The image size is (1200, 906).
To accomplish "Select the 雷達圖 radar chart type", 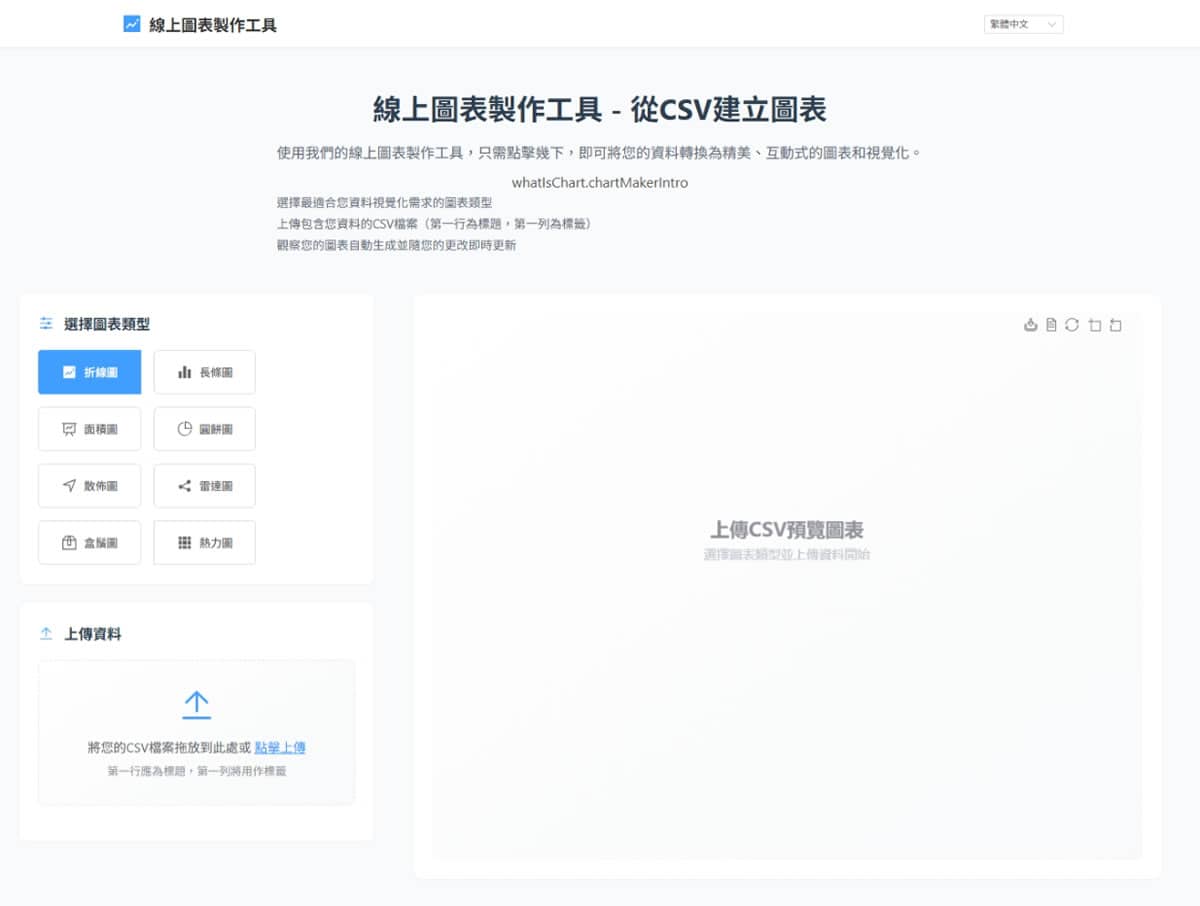I will [x=204, y=485].
